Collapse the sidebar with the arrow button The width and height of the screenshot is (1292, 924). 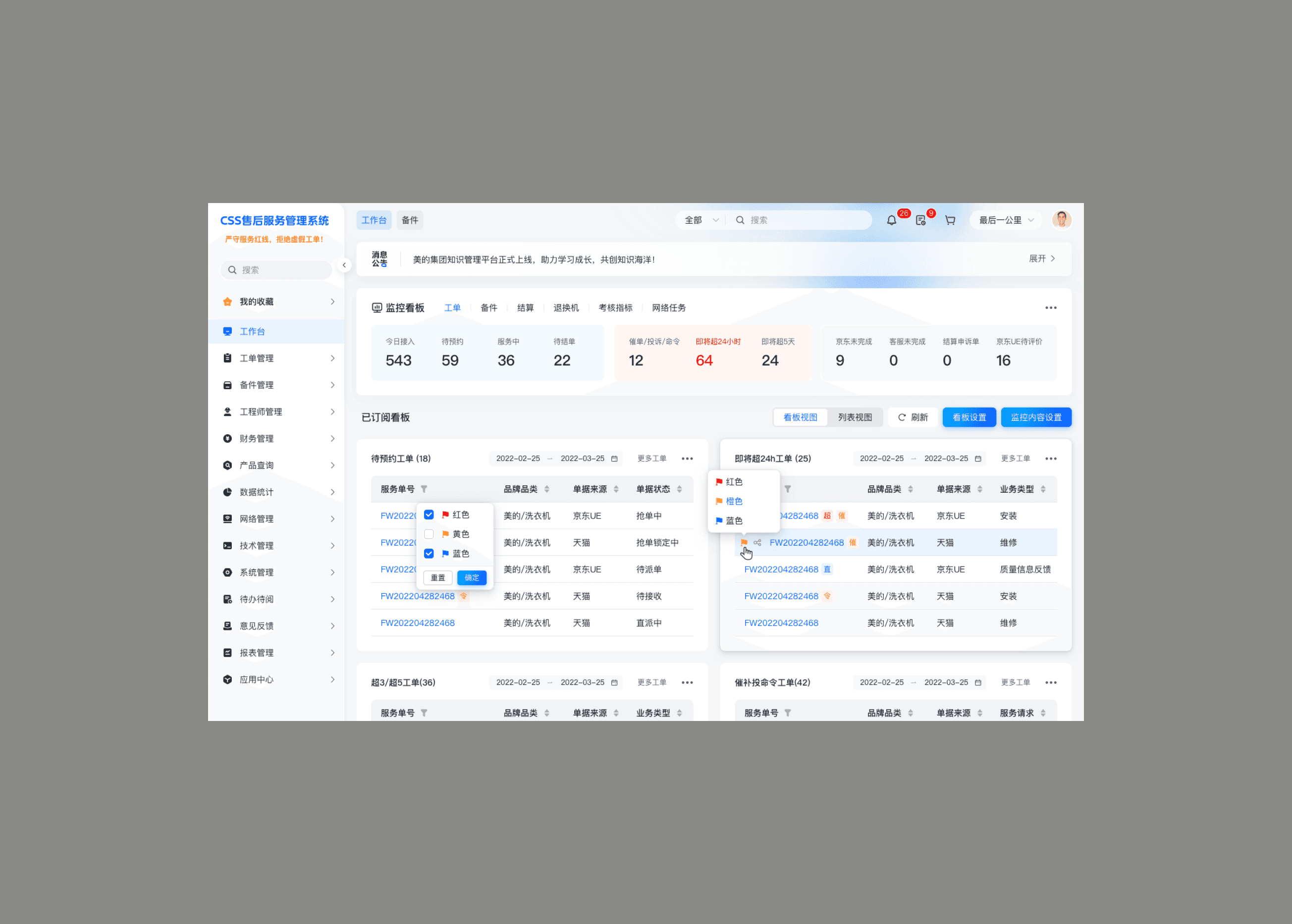344,265
